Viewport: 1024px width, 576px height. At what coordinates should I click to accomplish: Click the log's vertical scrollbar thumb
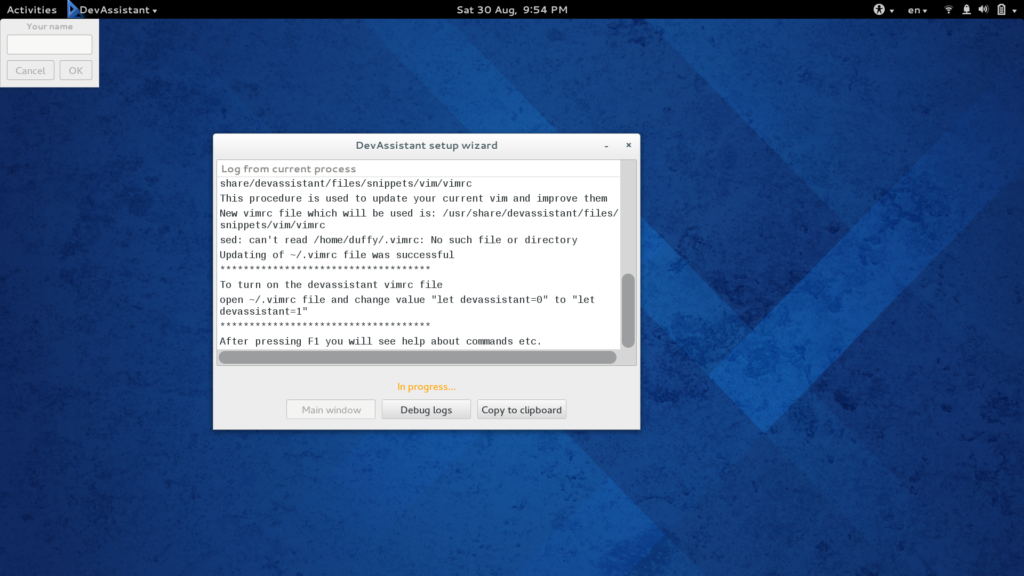(x=628, y=310)
